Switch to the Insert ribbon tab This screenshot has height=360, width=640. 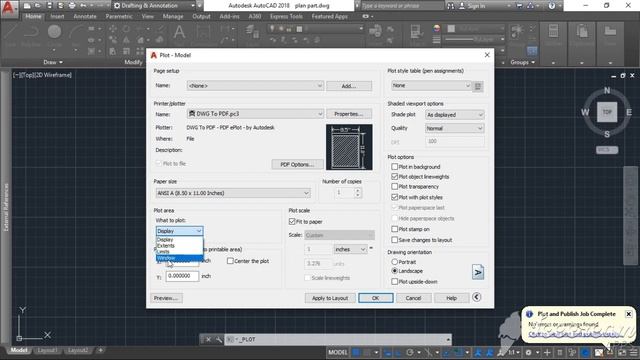tap(57, 16)
